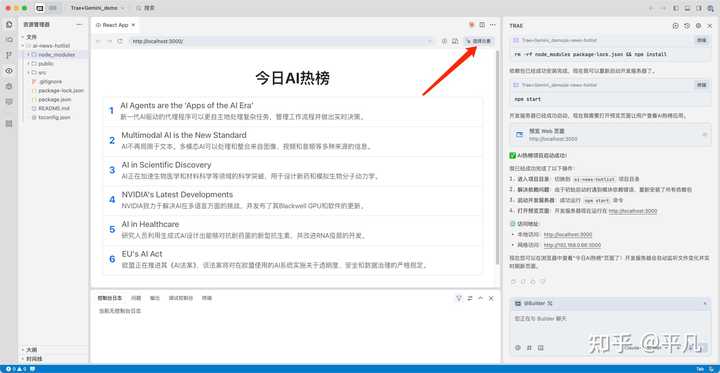Maximize console panel with up chevron
This screenshot has height=373, width=720.
(x=480, y=298)
